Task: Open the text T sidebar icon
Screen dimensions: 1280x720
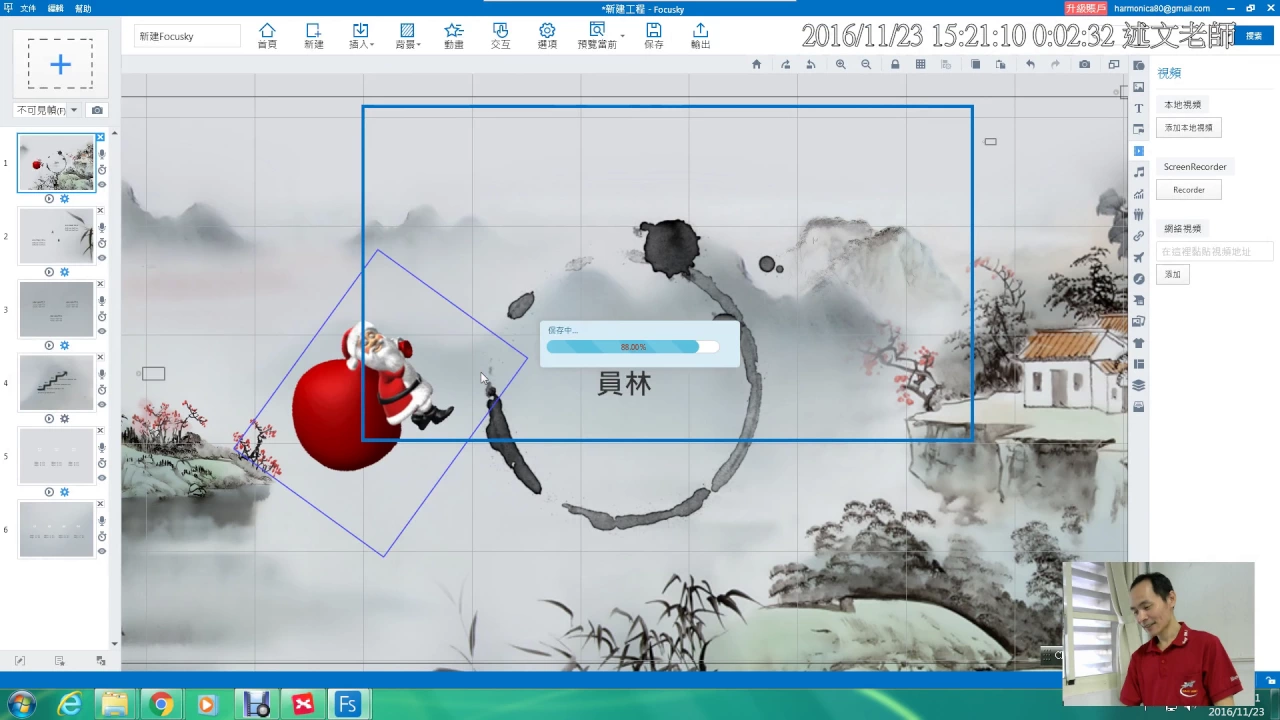Action: point(1138,108)
